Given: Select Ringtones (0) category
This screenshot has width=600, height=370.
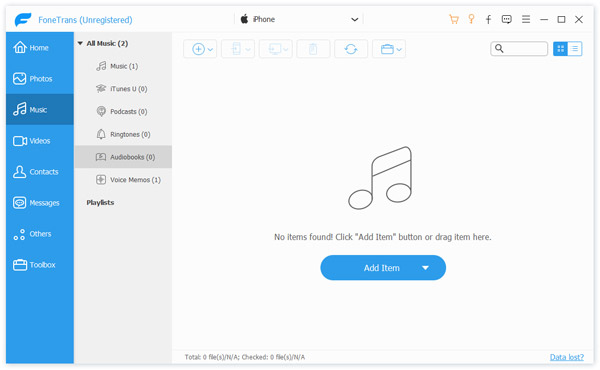Looking at the screenshot, I should [x=123, y=134].
